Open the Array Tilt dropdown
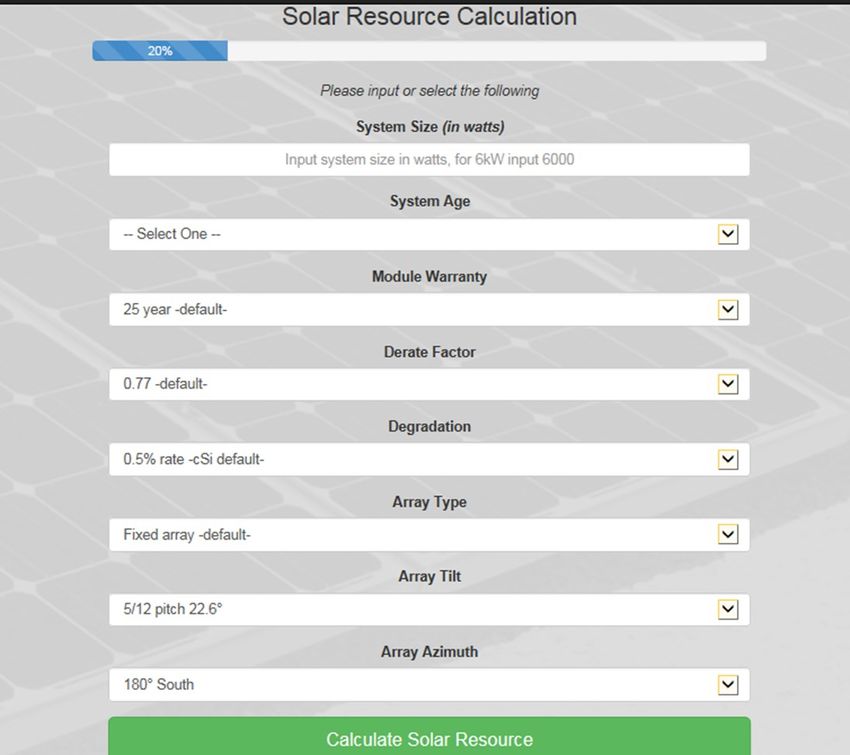This screenshot has width=850, height=755. (429, 610)
